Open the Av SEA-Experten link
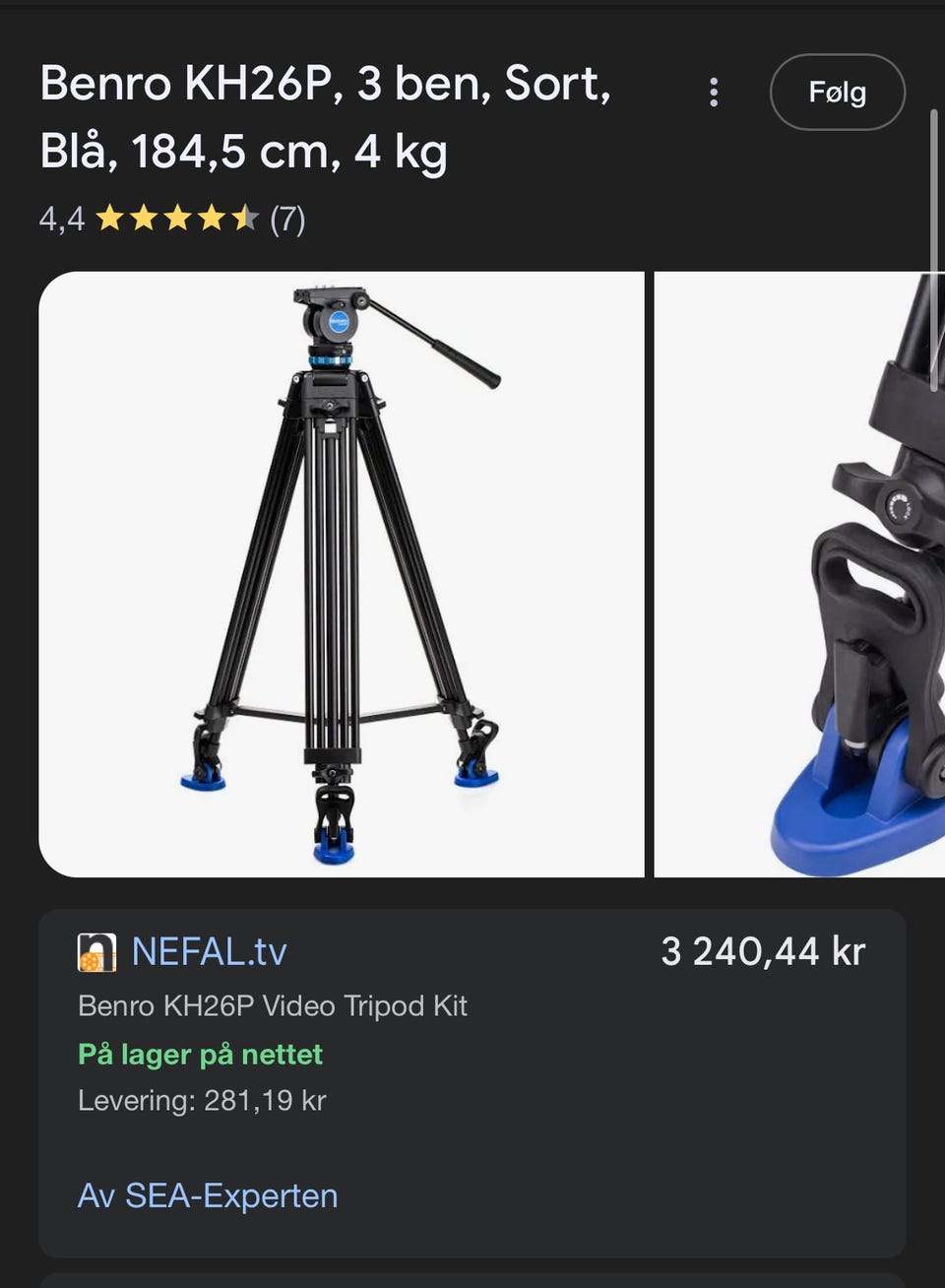945x1288 pixels. 208,1195
